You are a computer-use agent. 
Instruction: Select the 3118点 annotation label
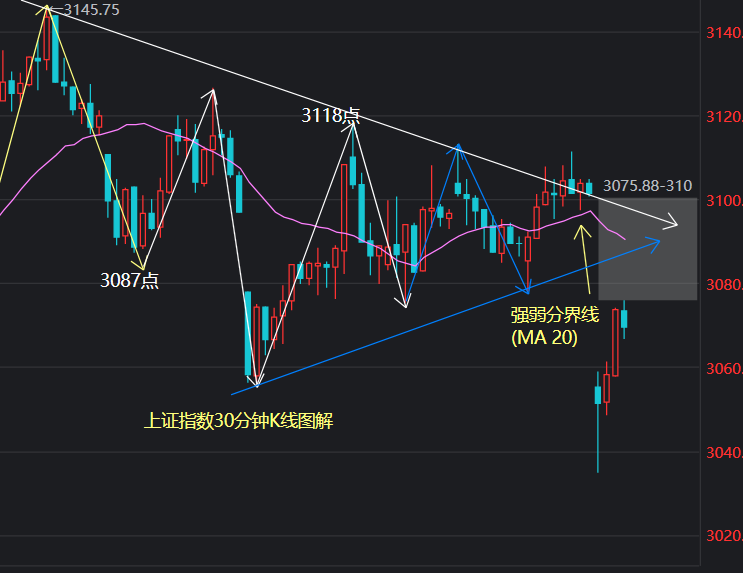pos(331,115)
